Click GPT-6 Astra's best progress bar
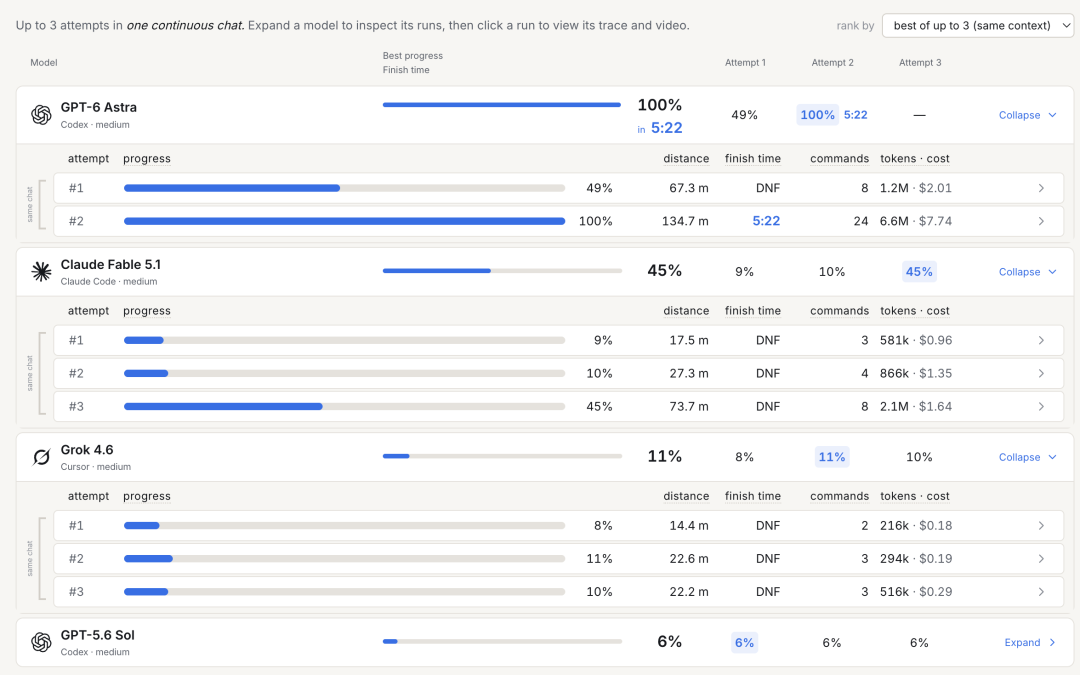This screenshot has width=1080, height=675. [x=502, y=105]
